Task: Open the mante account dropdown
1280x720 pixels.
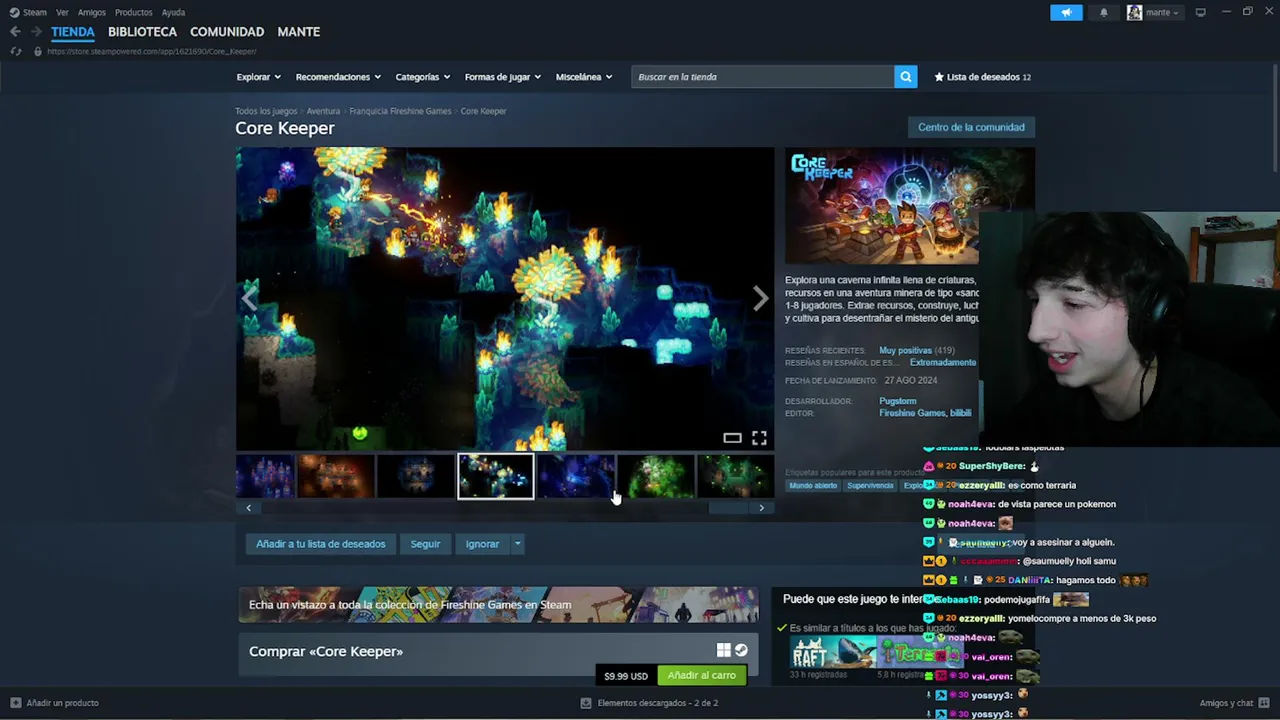Action: pyautogui.click(x=1162, y=12)
